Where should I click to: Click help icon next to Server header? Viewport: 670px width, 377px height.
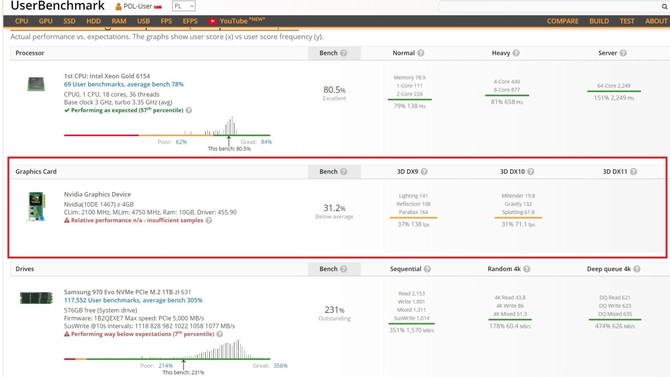(623, 53)
